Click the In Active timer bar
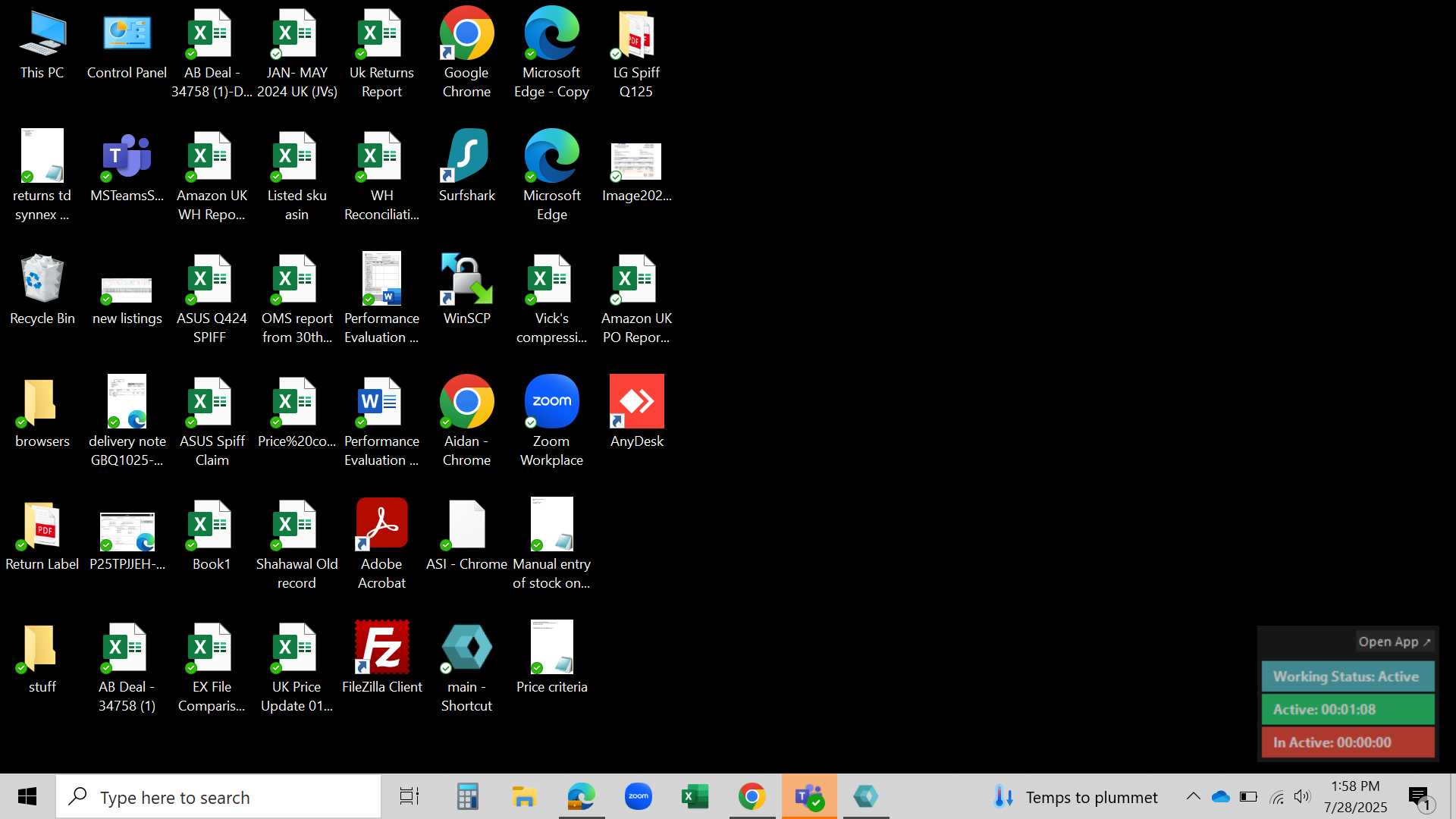Image resolution: width=1456 pixels, height=819 pixels. 1348,742
